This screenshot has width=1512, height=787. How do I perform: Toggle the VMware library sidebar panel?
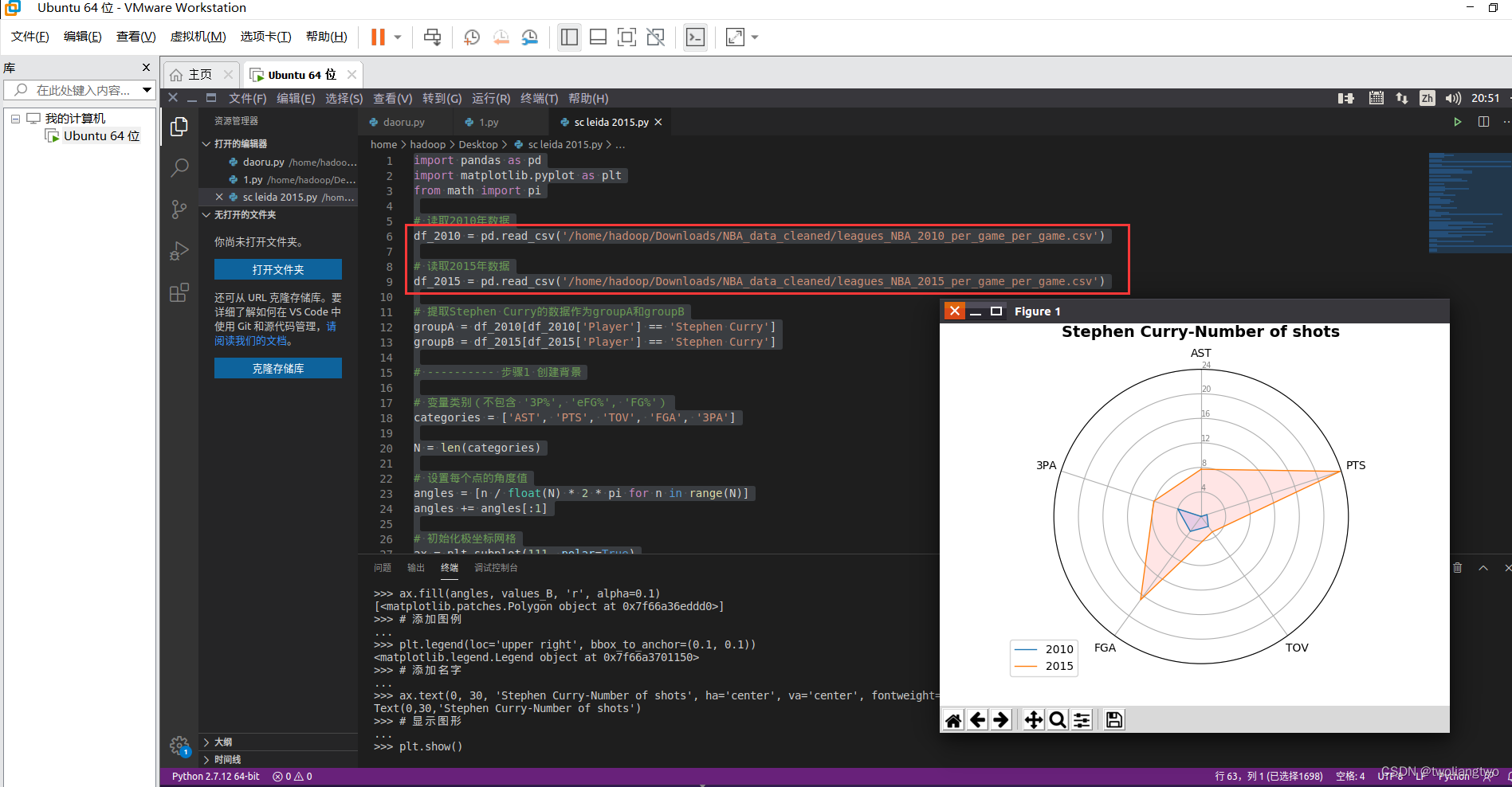point(568,37)
